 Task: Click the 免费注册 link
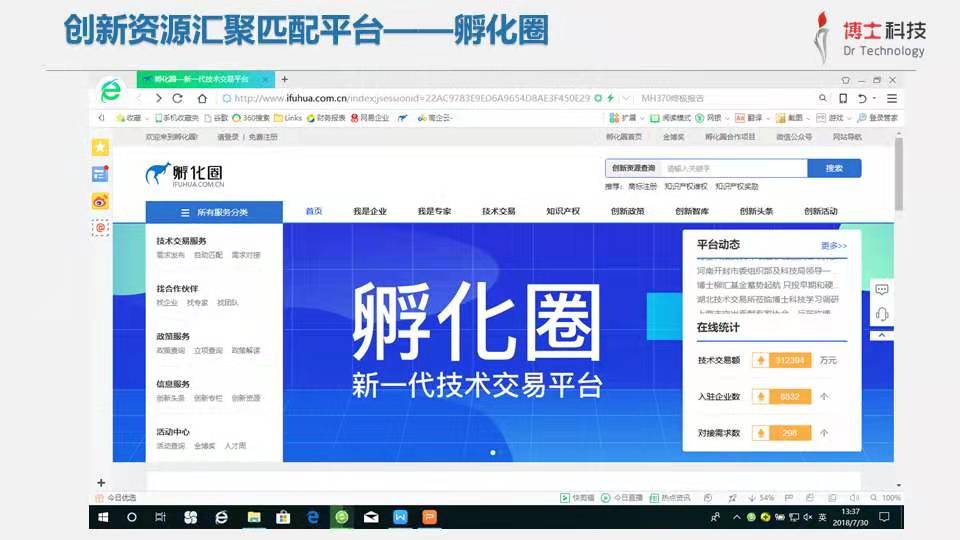click(x=263, y=137)
